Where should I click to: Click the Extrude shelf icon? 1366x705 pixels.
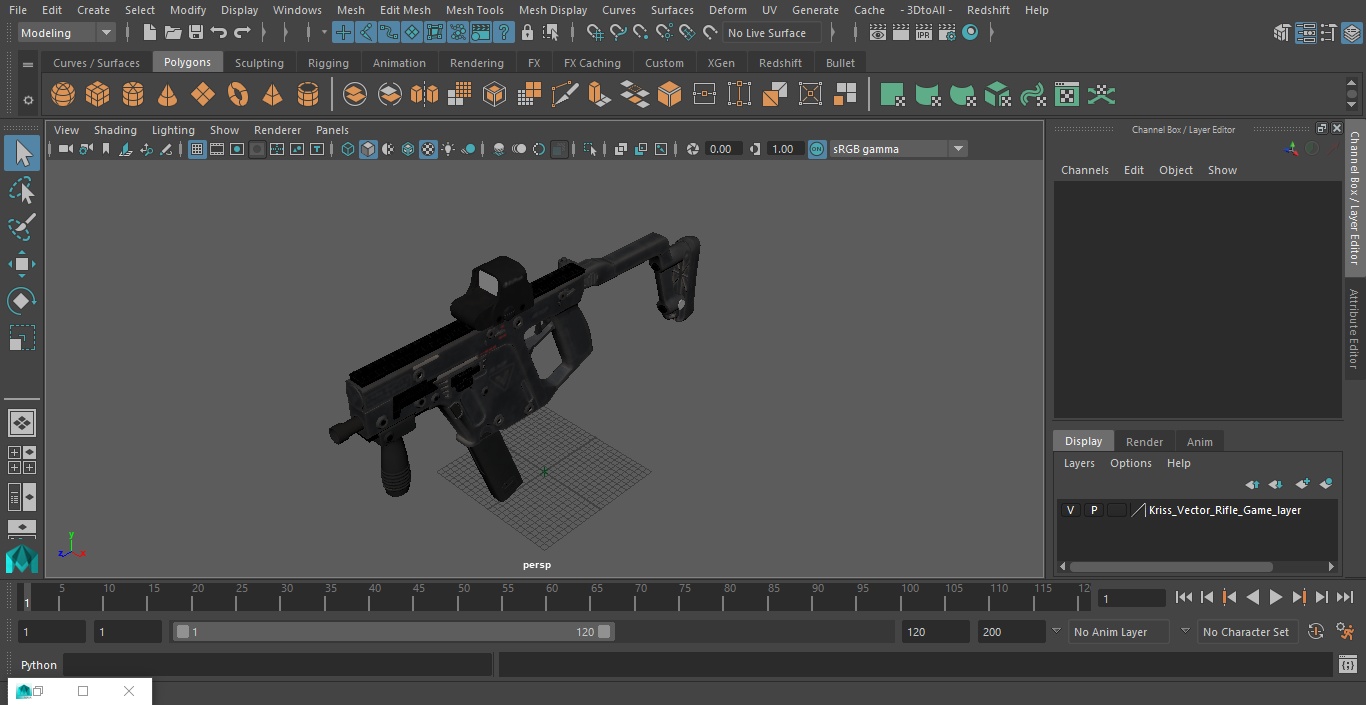pos(599,95)
